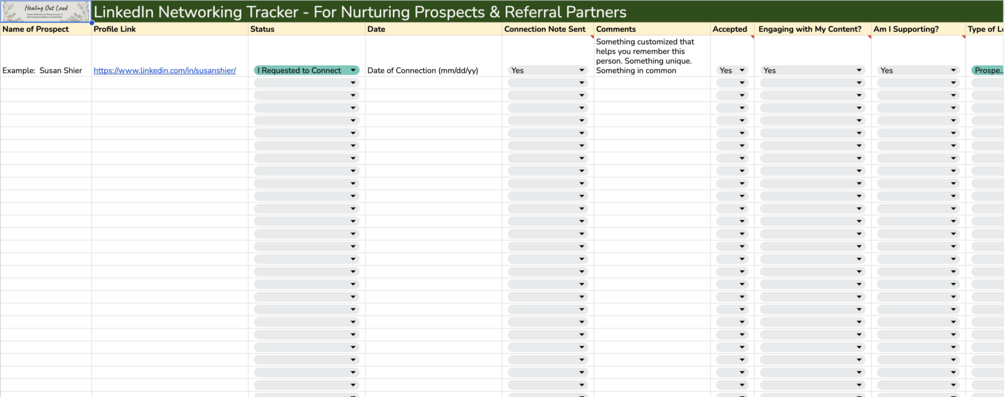Image resolution: width=1005 pixels, height=397 pixels.
Task: Select the Date column header cell
Action: (x=434, y=29)
